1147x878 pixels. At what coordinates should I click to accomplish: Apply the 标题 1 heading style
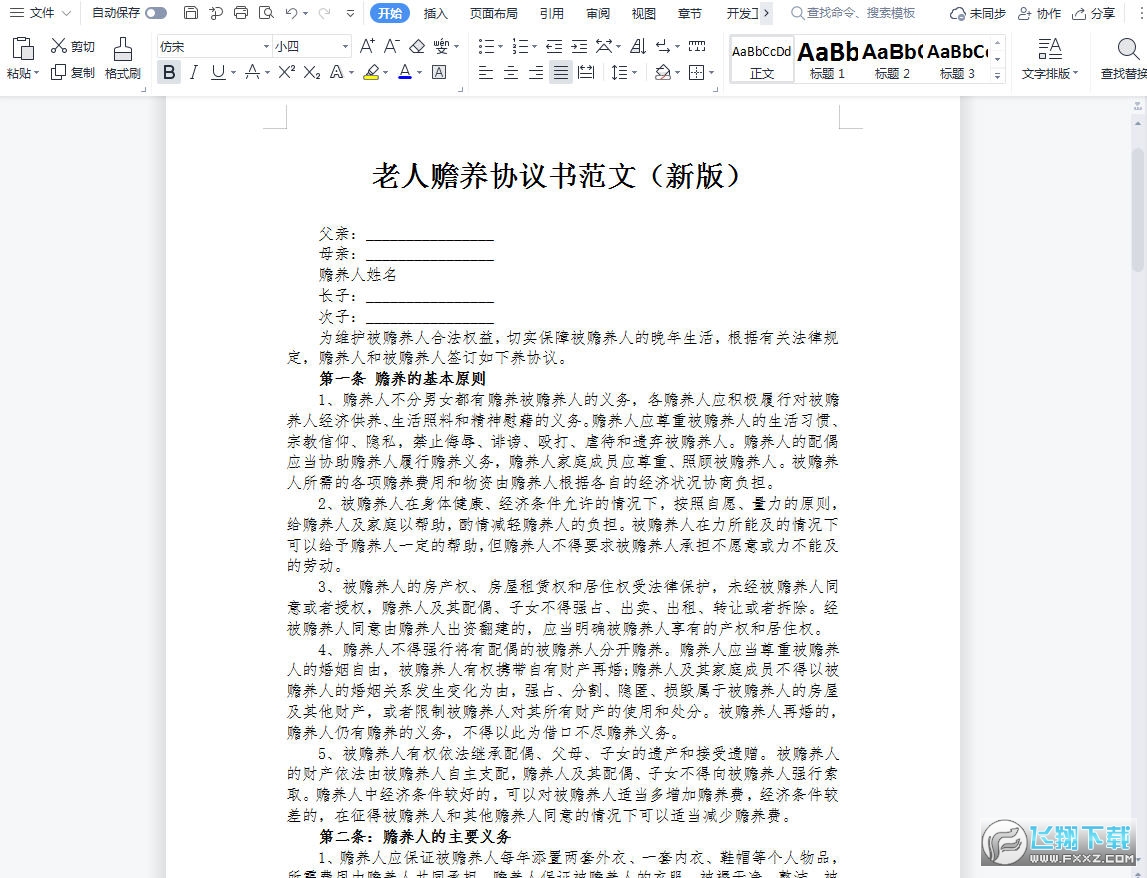click(827, 59)
